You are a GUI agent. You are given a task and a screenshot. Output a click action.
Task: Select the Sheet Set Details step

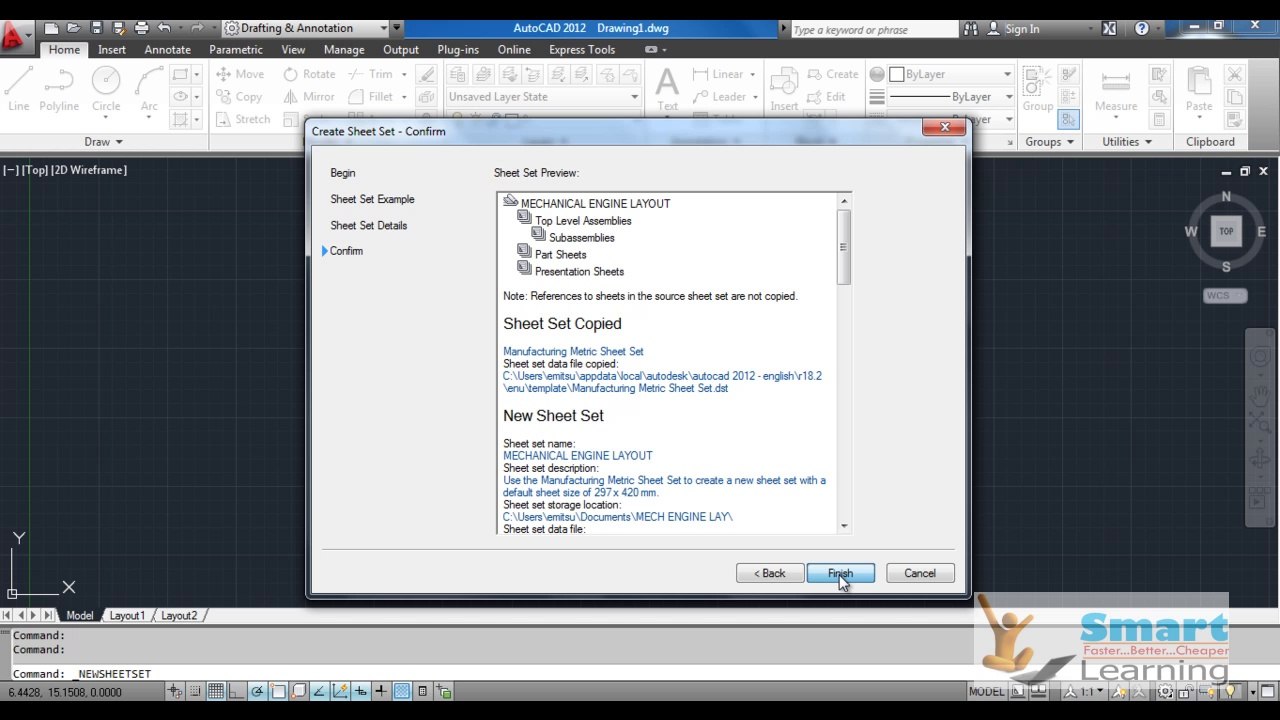click(369, 225)
